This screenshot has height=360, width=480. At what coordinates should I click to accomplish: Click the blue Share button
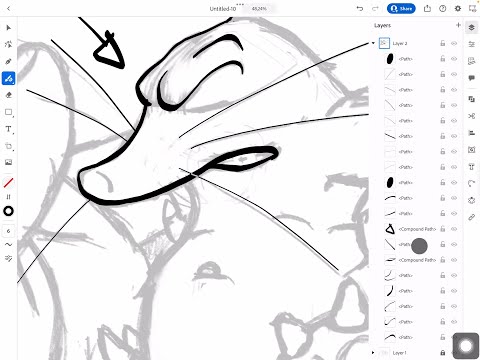[x=401, y=9]
